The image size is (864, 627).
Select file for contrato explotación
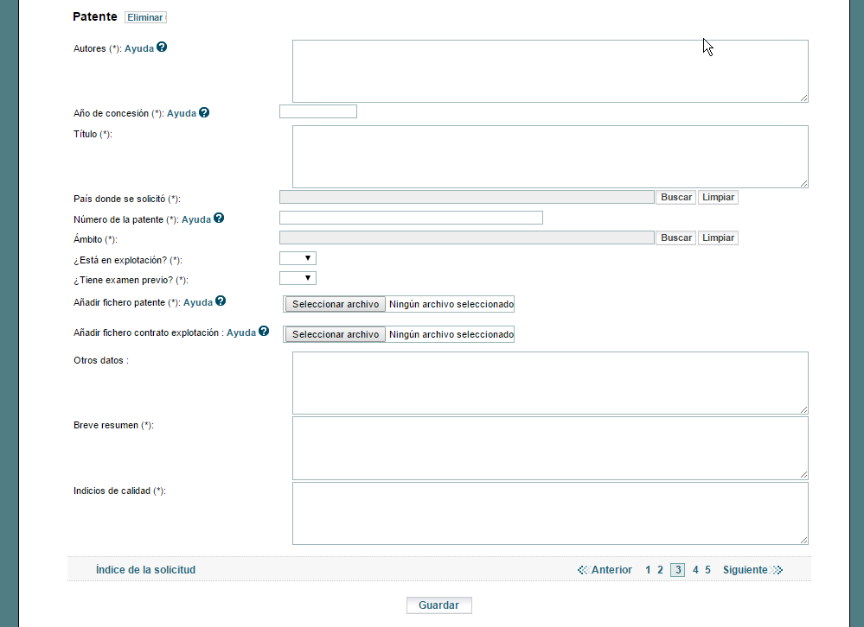(335, 335)
